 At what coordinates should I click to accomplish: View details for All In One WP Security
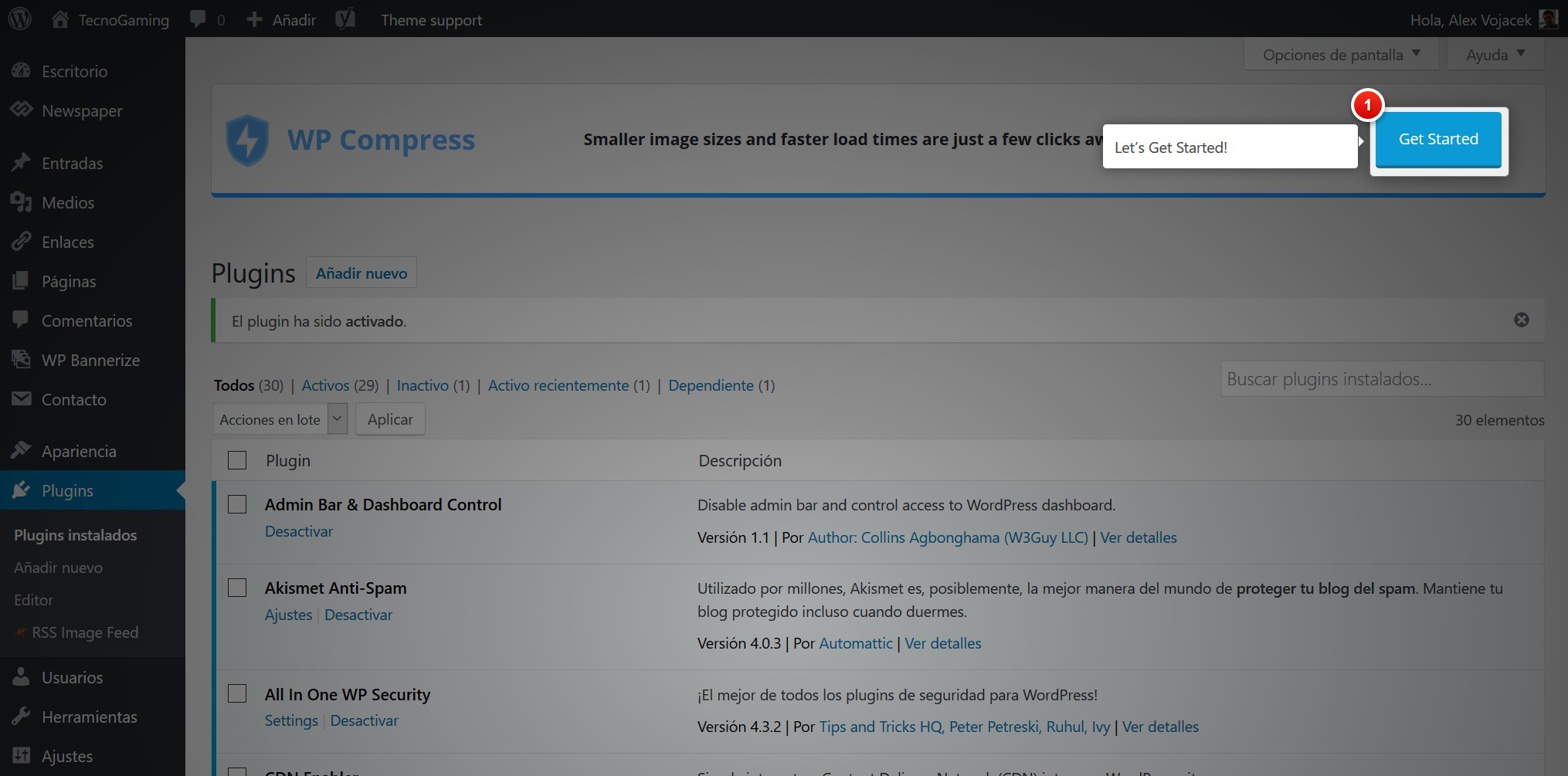tap(1160, 727)
